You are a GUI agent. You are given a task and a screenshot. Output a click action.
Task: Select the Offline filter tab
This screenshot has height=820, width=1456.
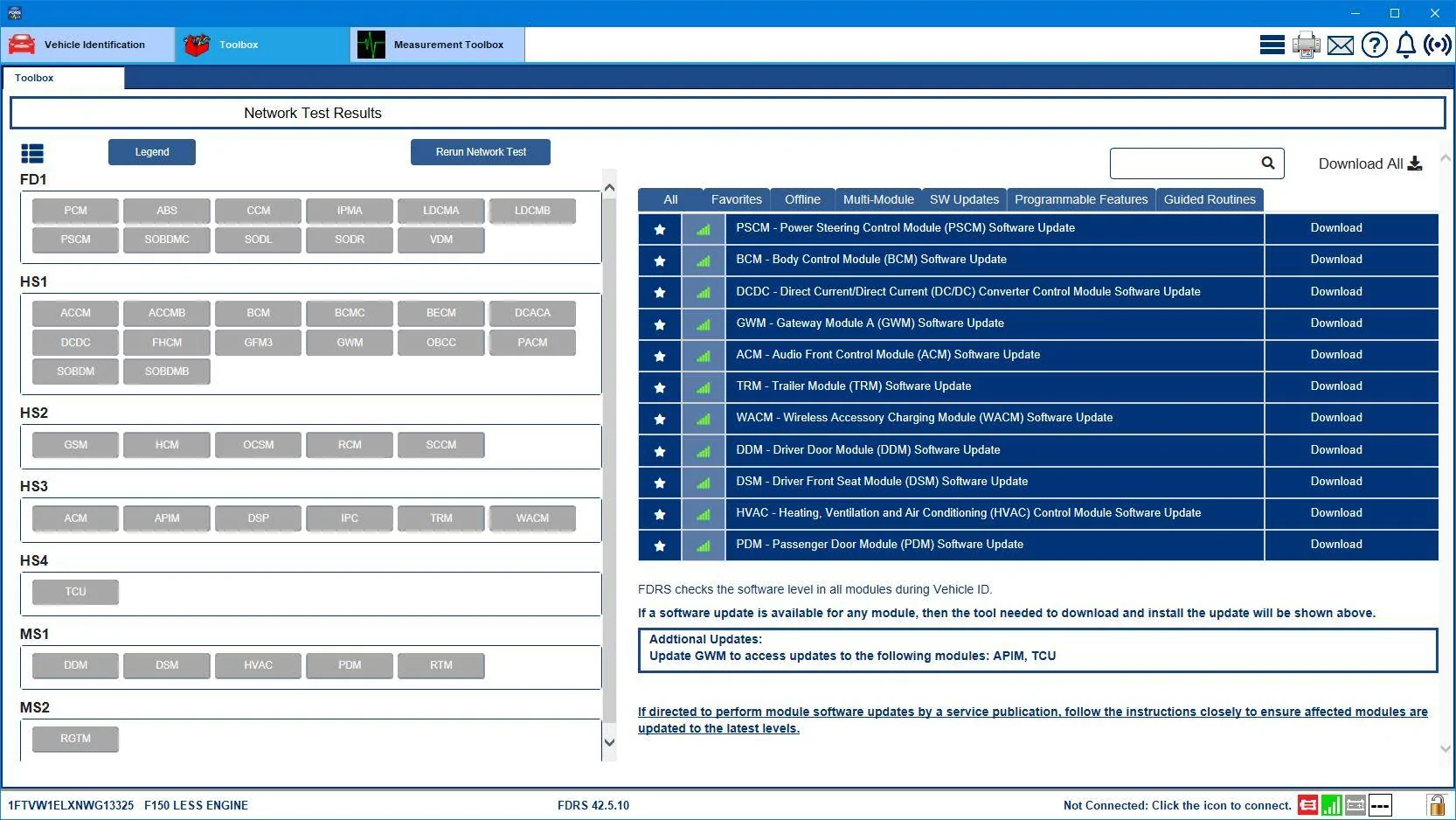click(802, 199)
